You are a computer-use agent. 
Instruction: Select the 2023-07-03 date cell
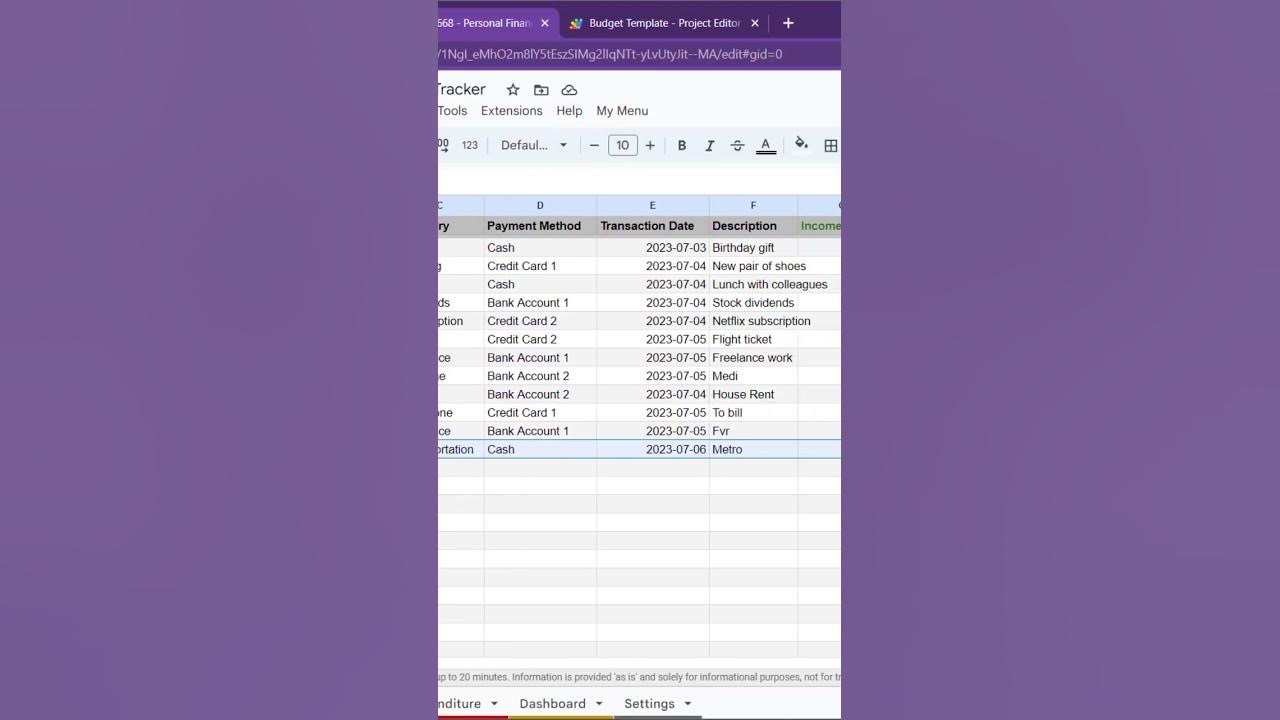[x=653, y=247]
